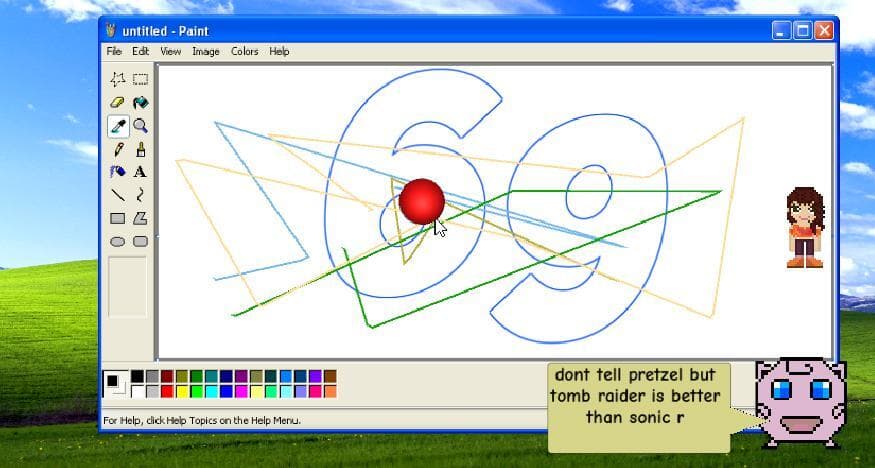The image size is (875, 468).
Task: Pick the Curve tool
Action: click(141, 195)
